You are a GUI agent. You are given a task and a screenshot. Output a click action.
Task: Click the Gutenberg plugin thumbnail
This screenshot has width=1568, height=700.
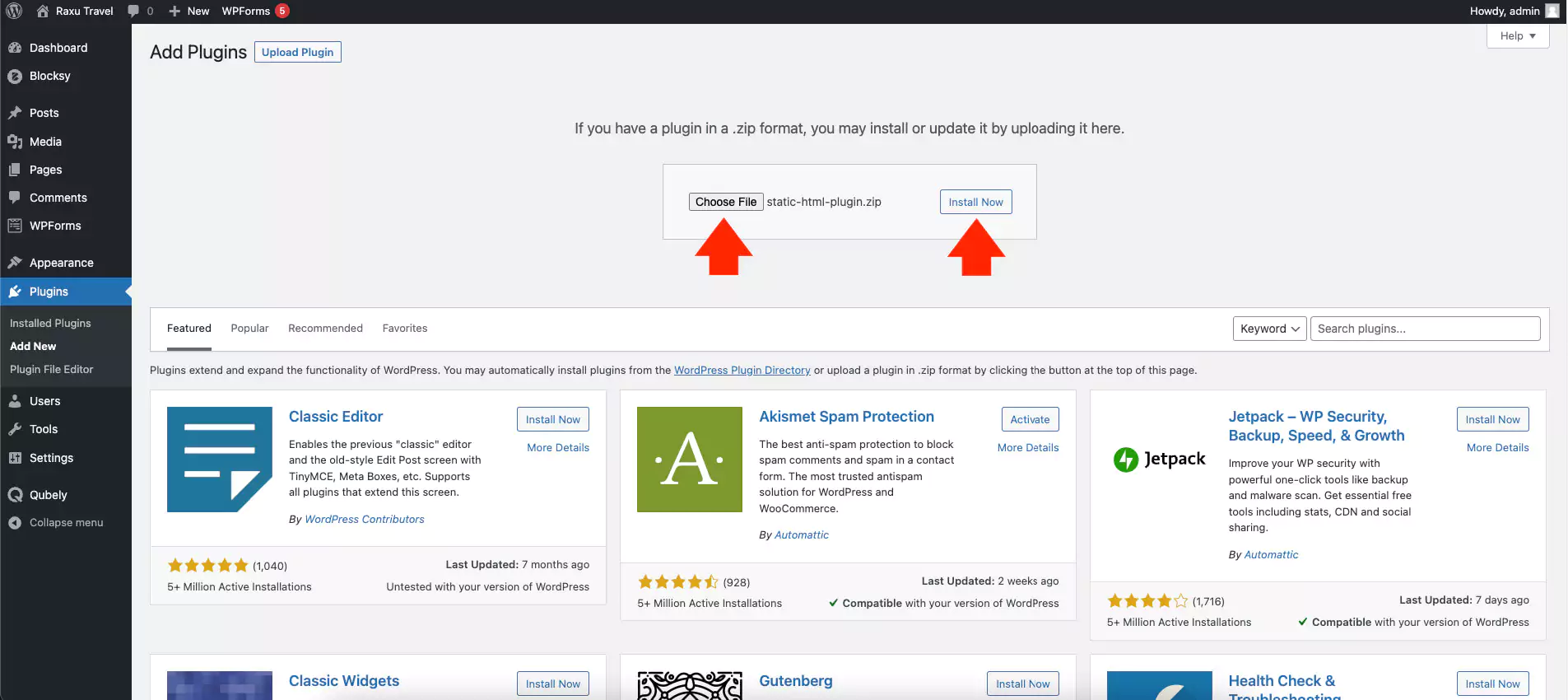pyautogui.click(x=690, y=685)
